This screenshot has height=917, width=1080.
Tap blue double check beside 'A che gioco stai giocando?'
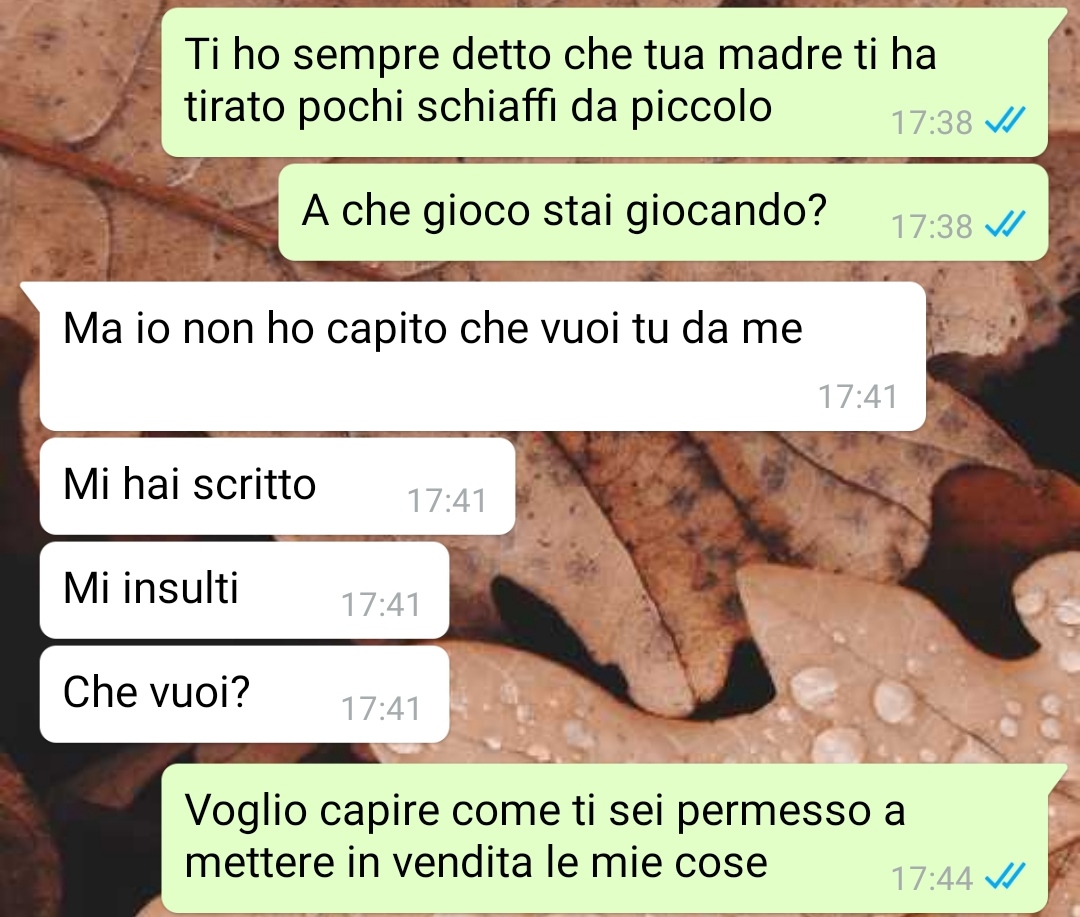click(x=1005, y=225)
